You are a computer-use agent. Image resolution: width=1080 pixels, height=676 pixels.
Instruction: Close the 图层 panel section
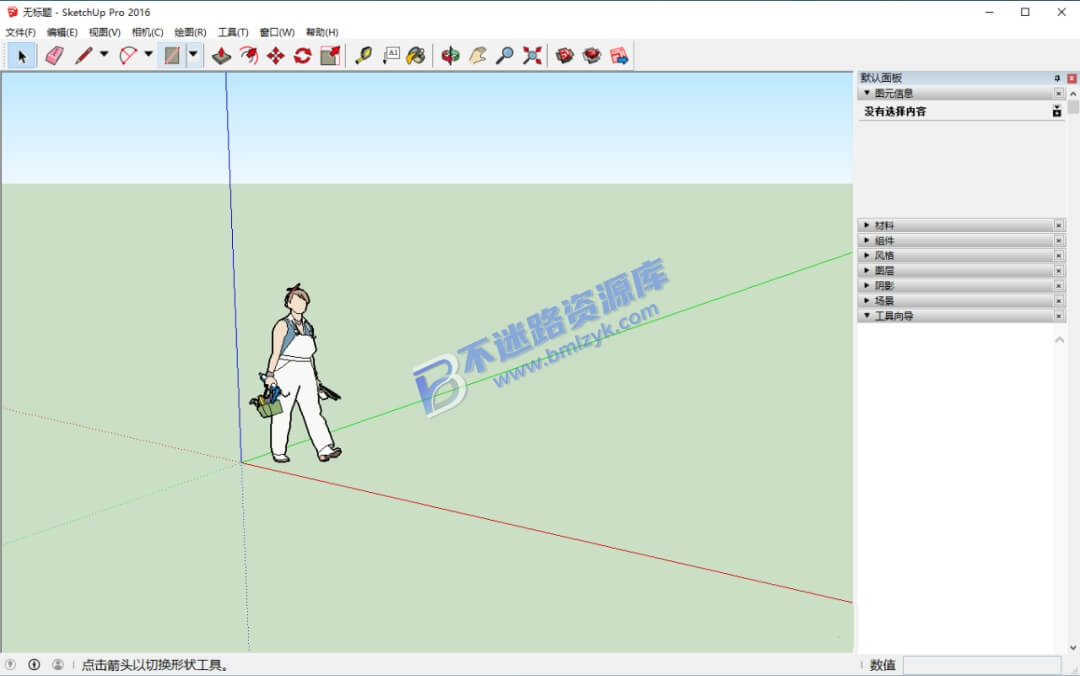click(x=1059, y=270)
